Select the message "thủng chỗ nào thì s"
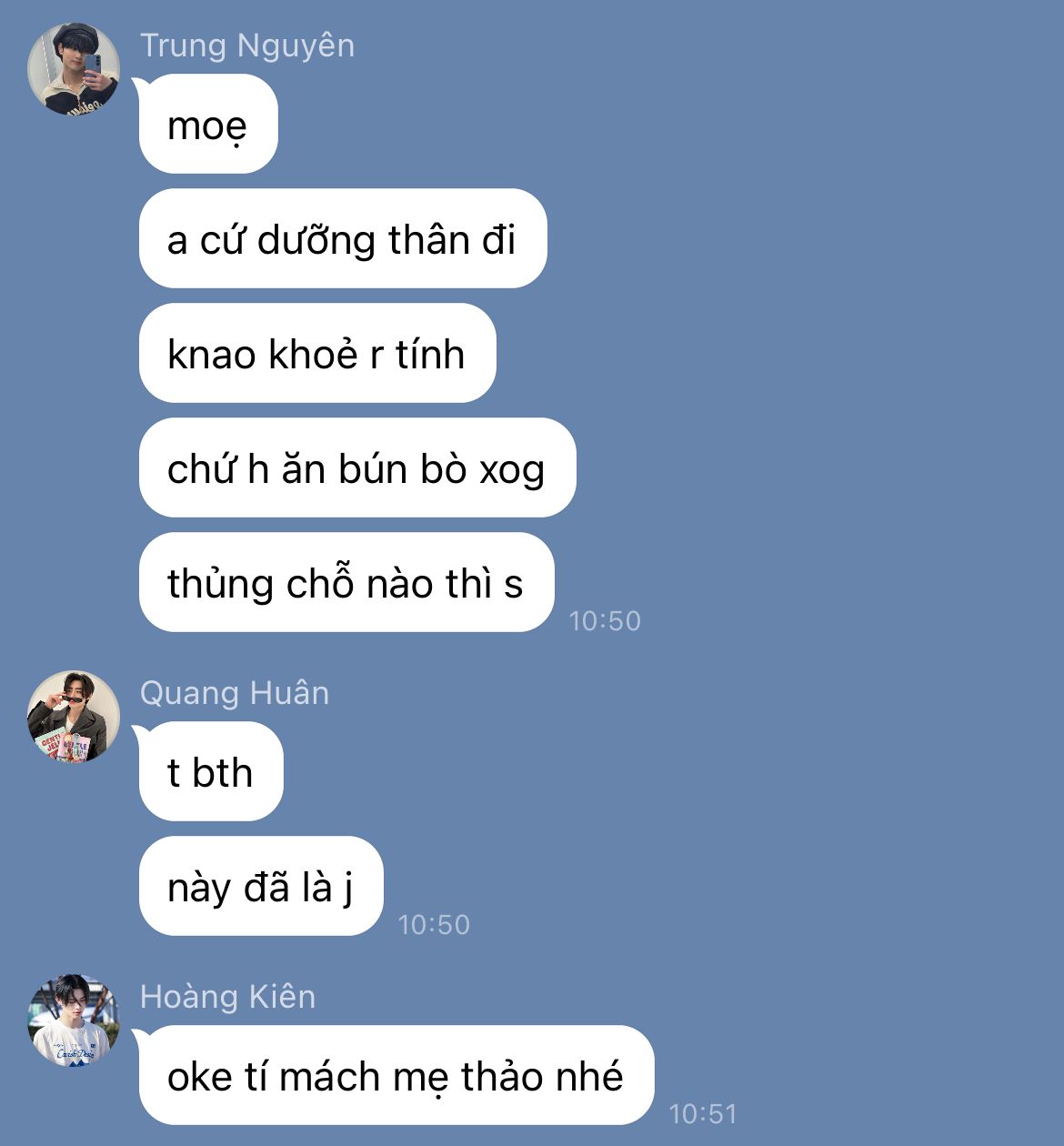This screenshot has width=1064, height=1146. tap(346, 583)
